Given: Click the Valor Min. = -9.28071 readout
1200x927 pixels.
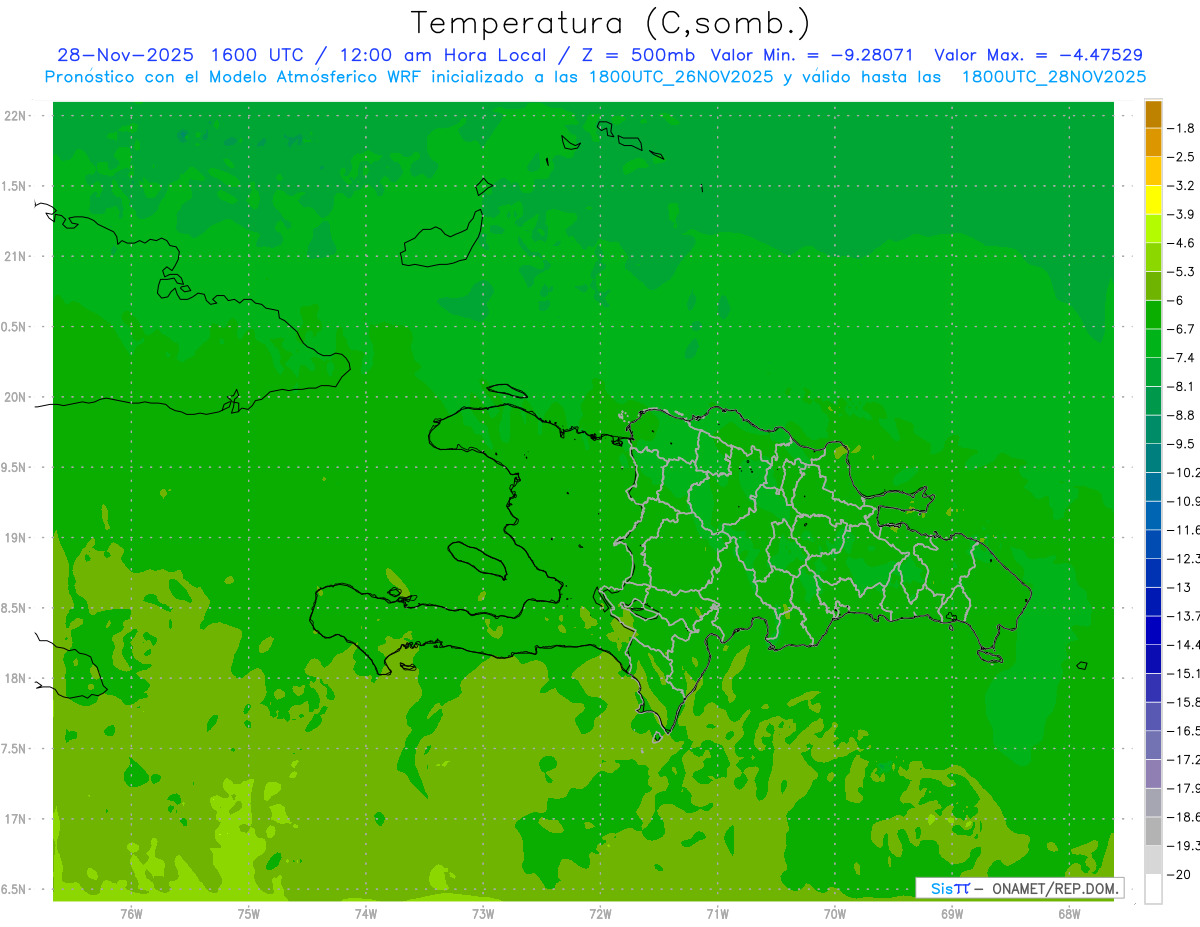Looking at the screenshot, I should (x=811, y=55).
